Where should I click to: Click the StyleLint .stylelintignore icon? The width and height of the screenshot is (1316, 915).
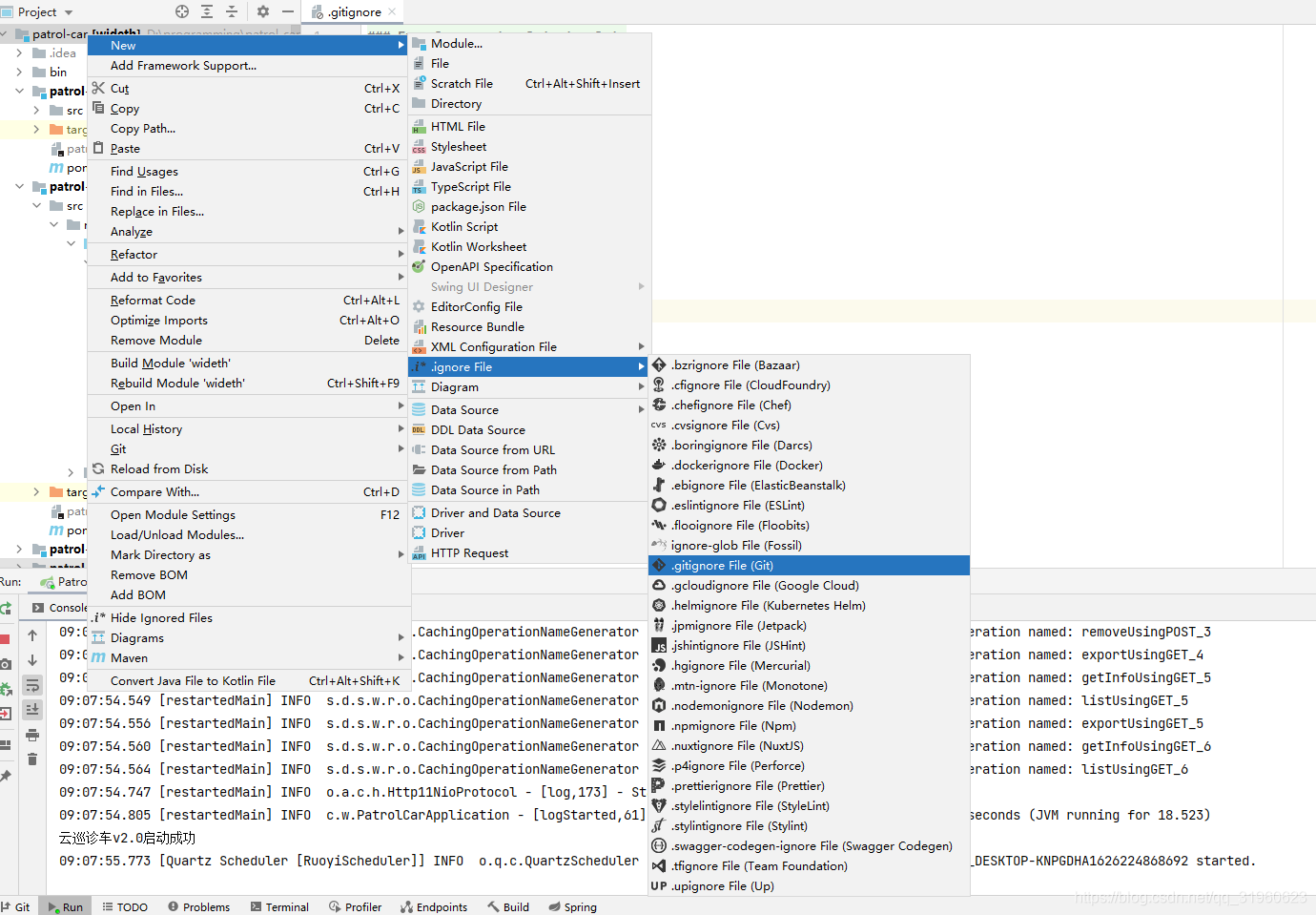pos(659,806)
